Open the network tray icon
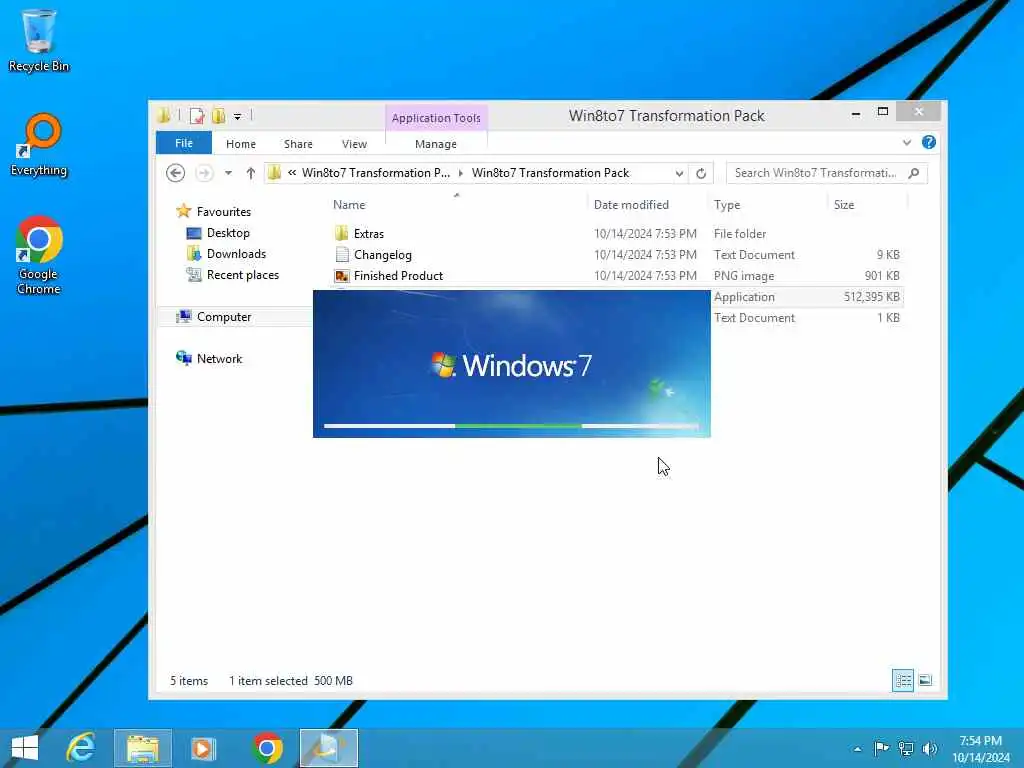Viewport: 1024px width, 768px height. [906, 749]
